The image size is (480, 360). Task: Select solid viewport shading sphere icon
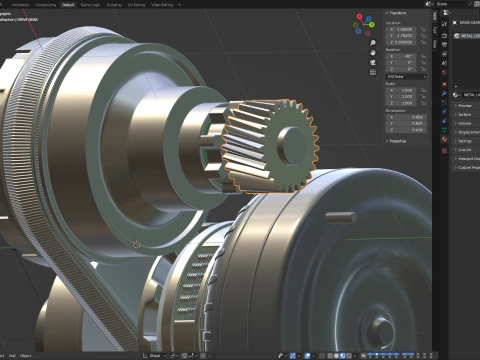pyautogui.click(x=336, y=356)
